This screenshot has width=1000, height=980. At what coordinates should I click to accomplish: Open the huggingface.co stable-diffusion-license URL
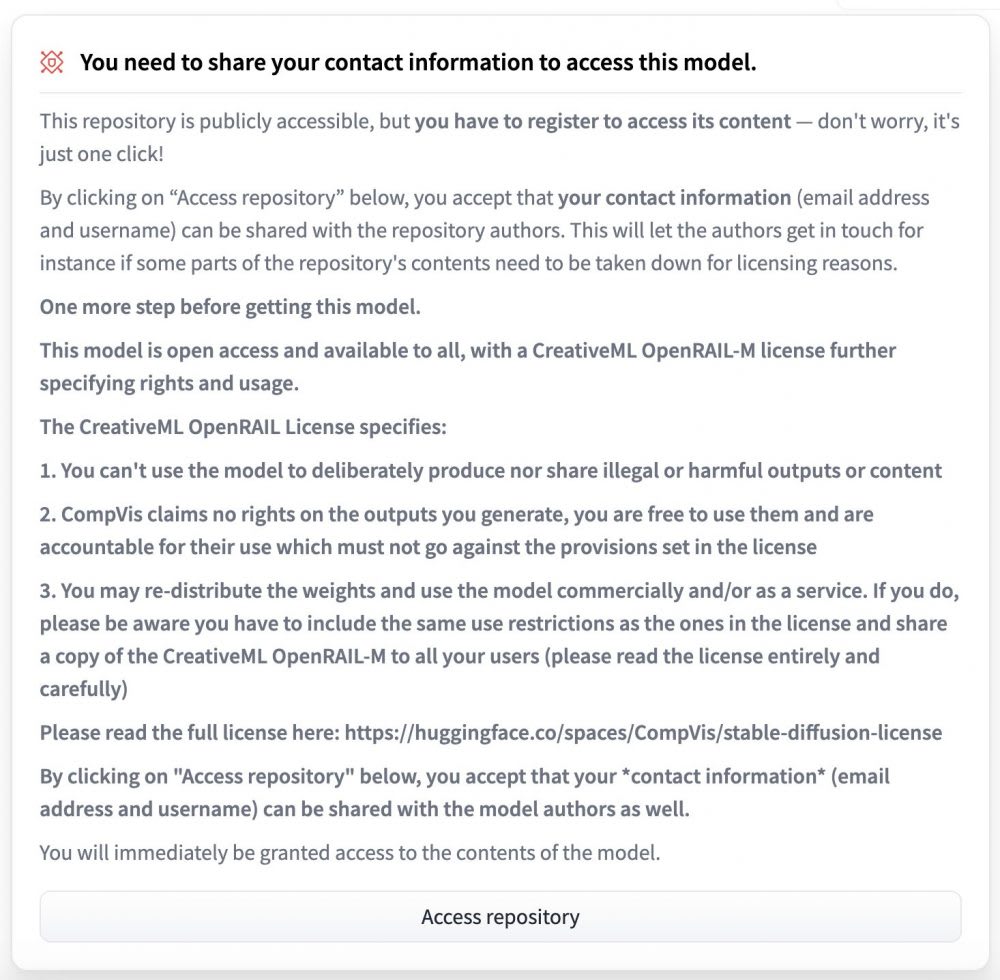643,732
